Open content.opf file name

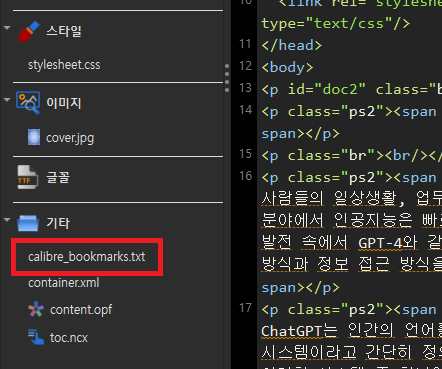(81, 310)
